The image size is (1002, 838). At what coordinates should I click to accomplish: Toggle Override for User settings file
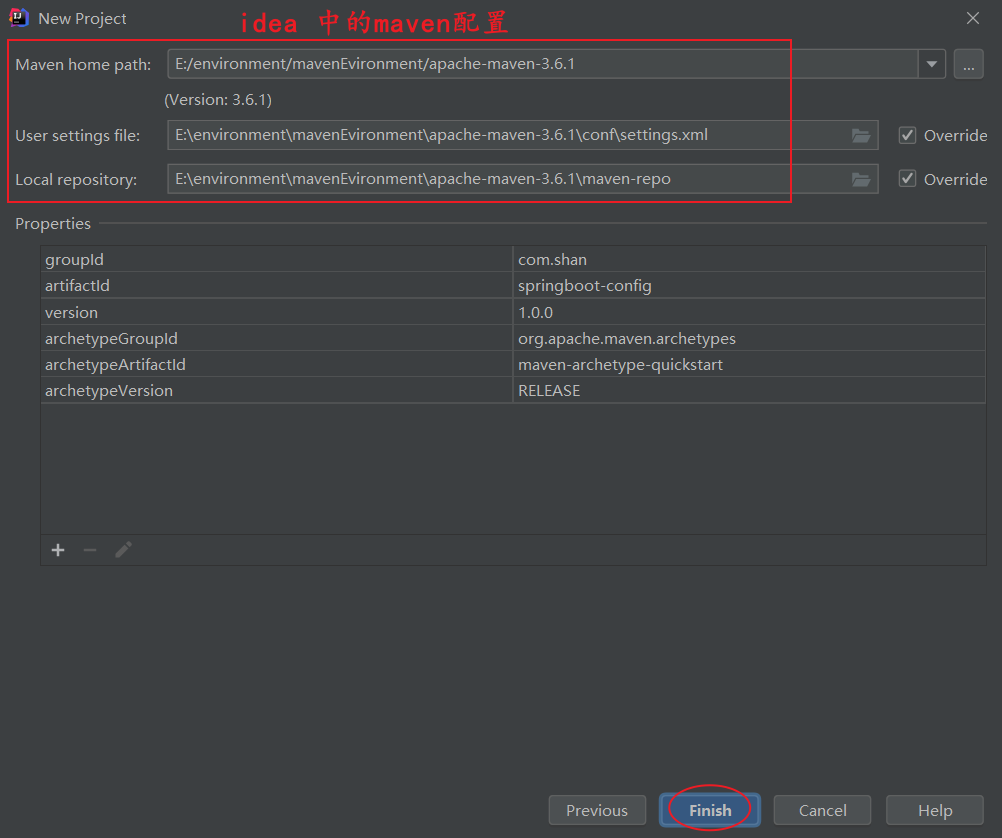click(907, 136)
